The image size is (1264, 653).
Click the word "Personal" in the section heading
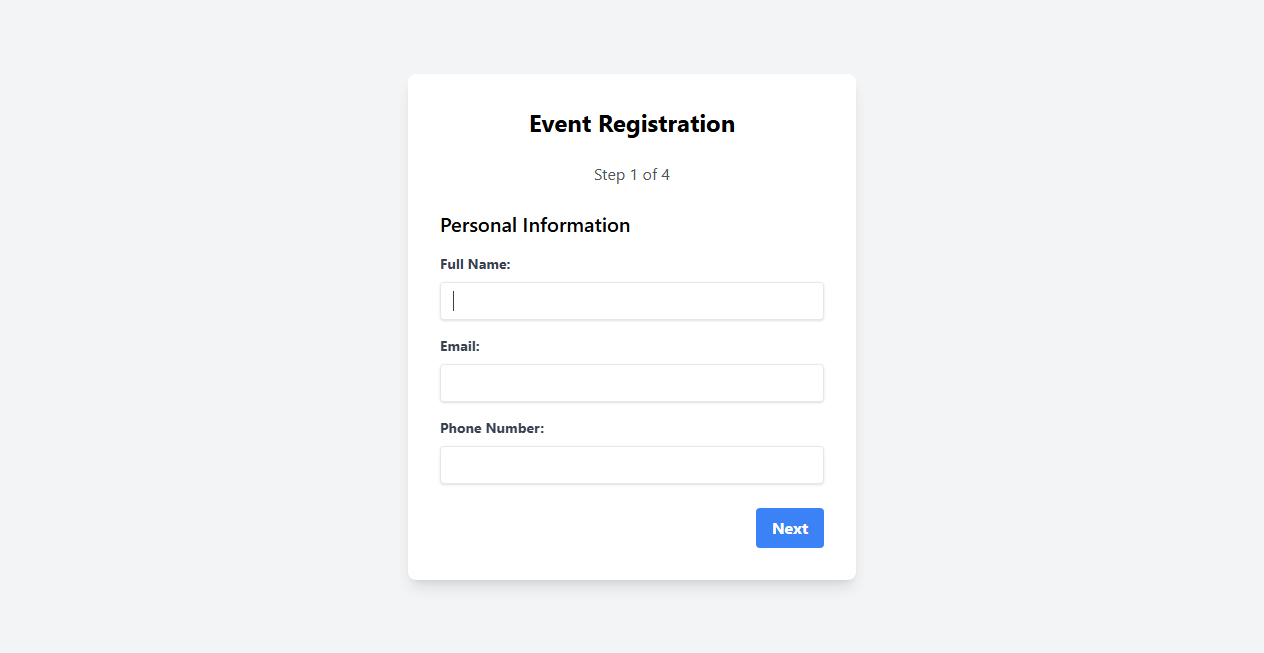click(x=478, y=225)
